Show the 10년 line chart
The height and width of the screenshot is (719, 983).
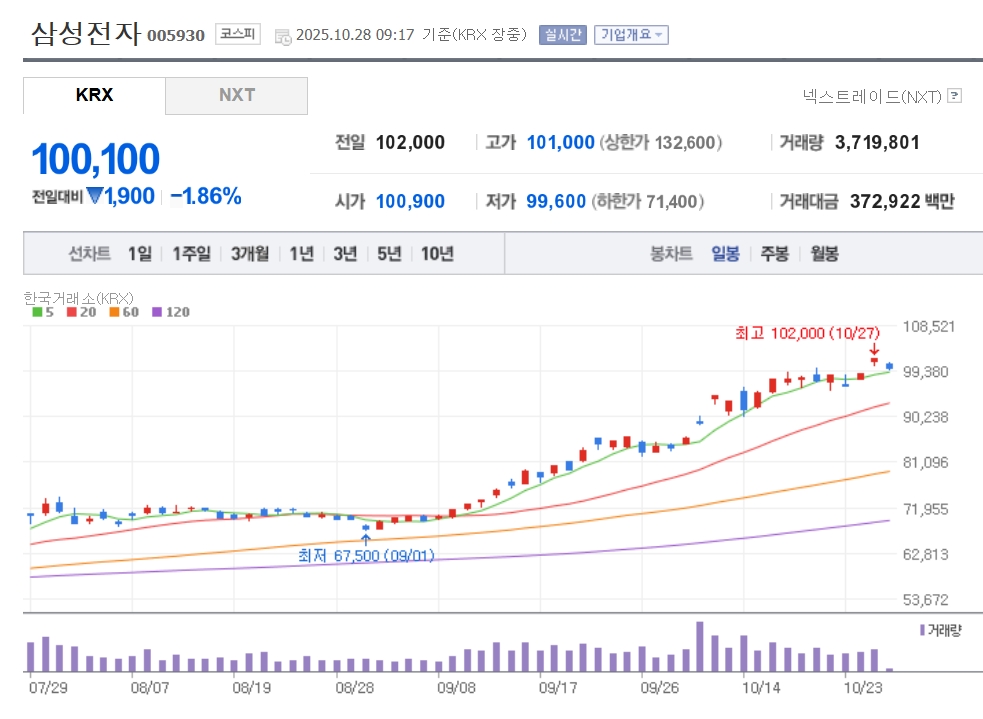437,254
